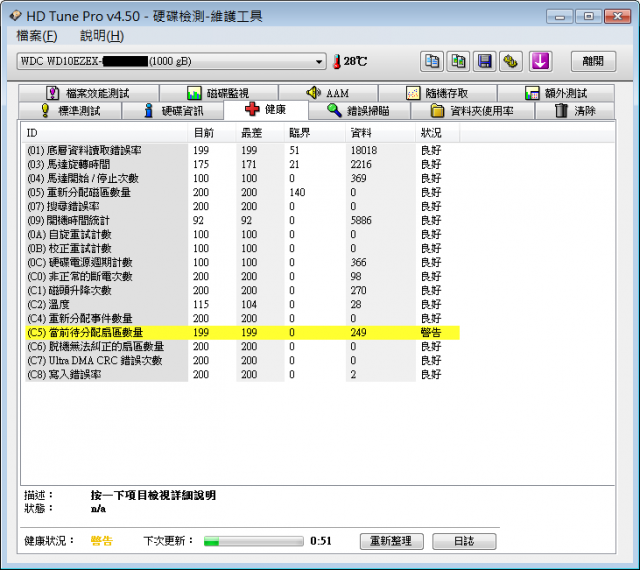Select row (C6) 脫機無法糾正的扇區數量
Screen dimensions: 640x570
point(242,346)
